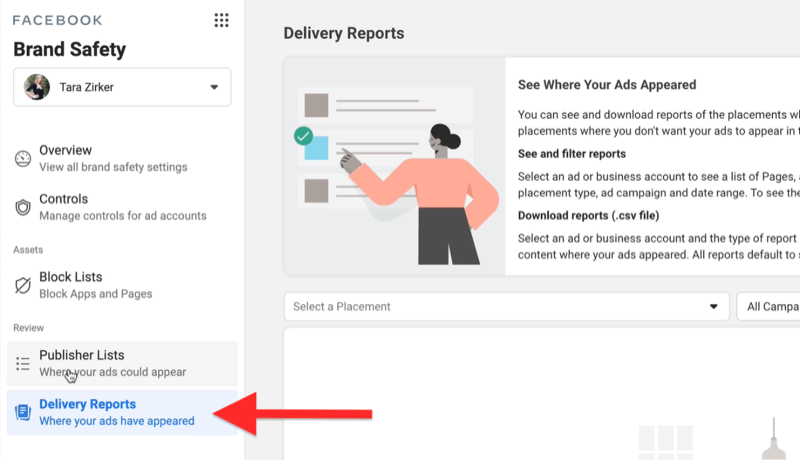Open Controls for ad accounts
The height and width of the screenshot is (460, 800).
click(122, 207)
